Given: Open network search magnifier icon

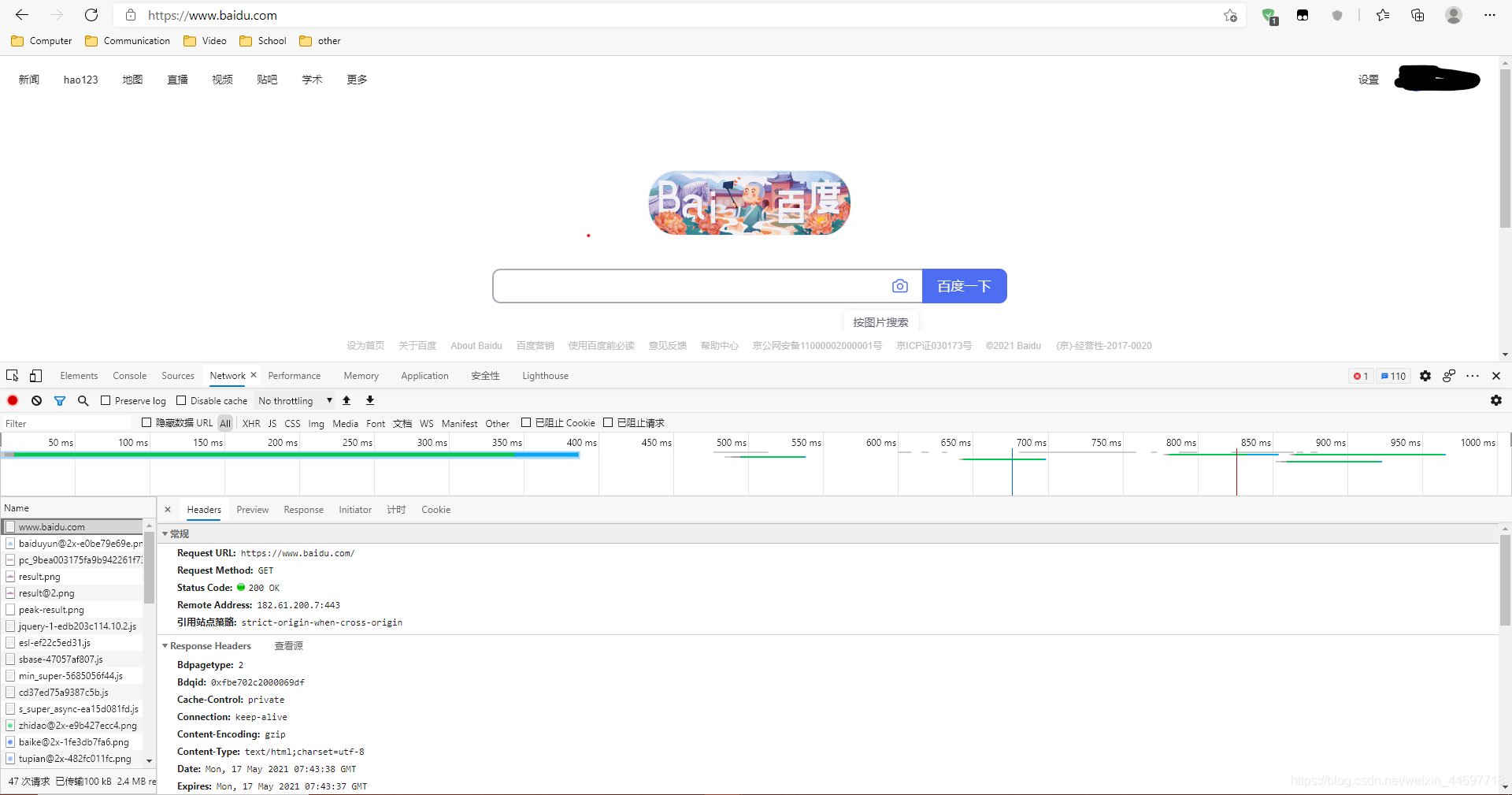Looking at the screenshot, I should point(83,400).
